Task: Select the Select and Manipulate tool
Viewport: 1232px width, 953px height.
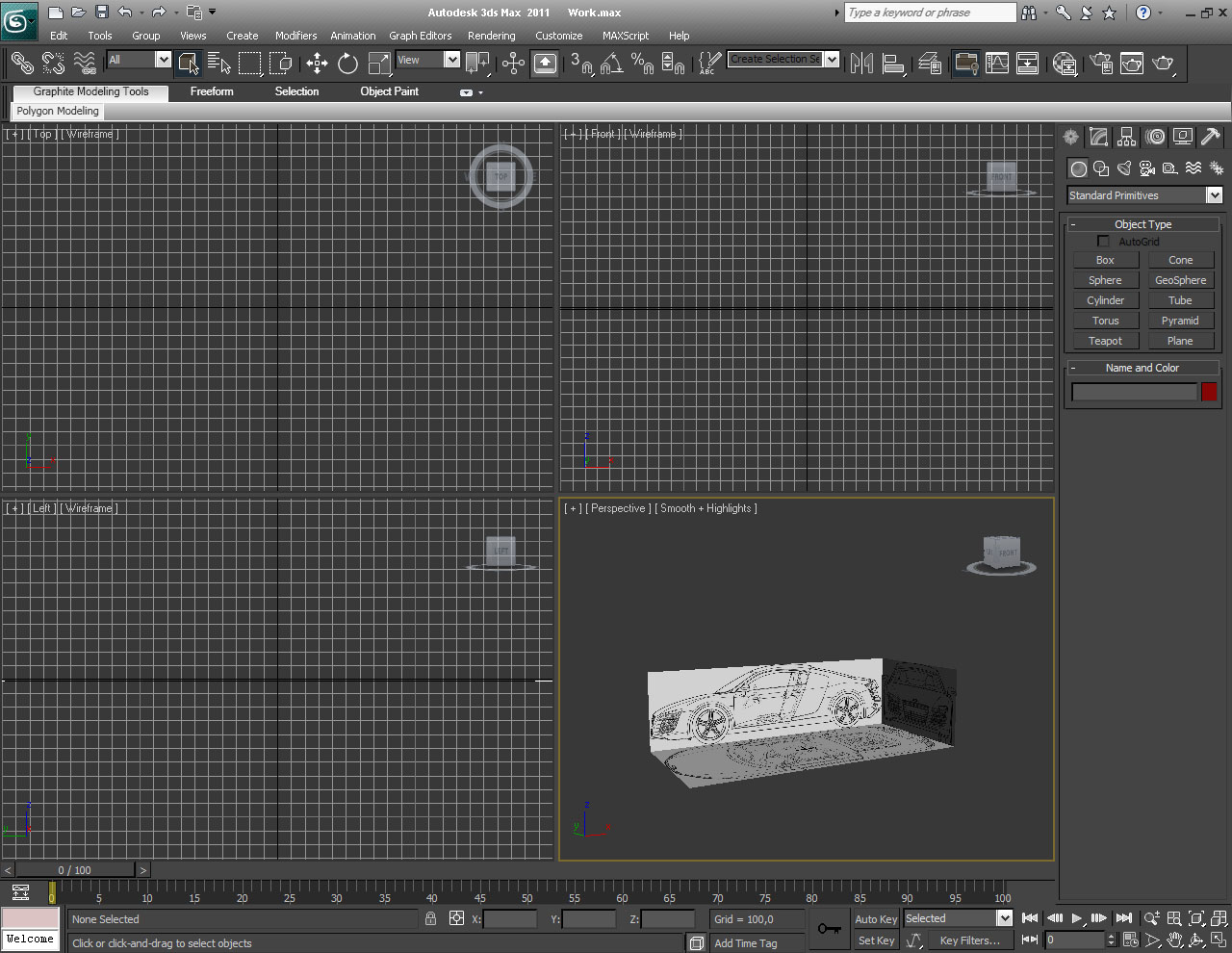Action: pyautogui.click(x=513, y=64)
